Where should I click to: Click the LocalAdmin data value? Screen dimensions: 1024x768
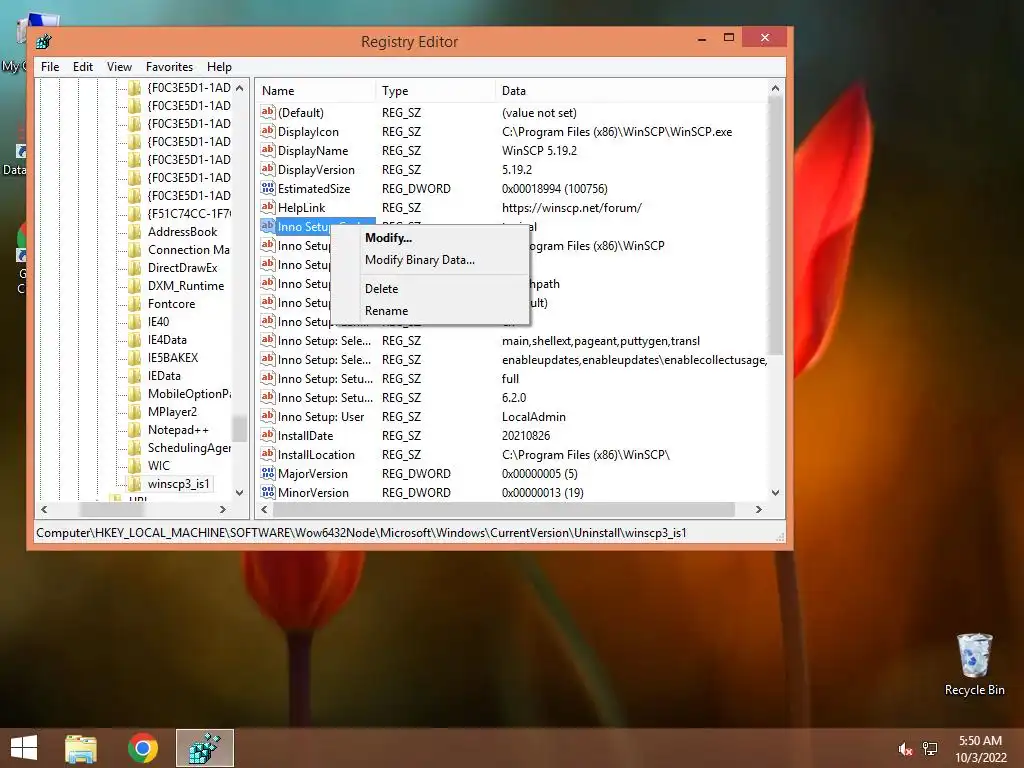pos(534,417)
